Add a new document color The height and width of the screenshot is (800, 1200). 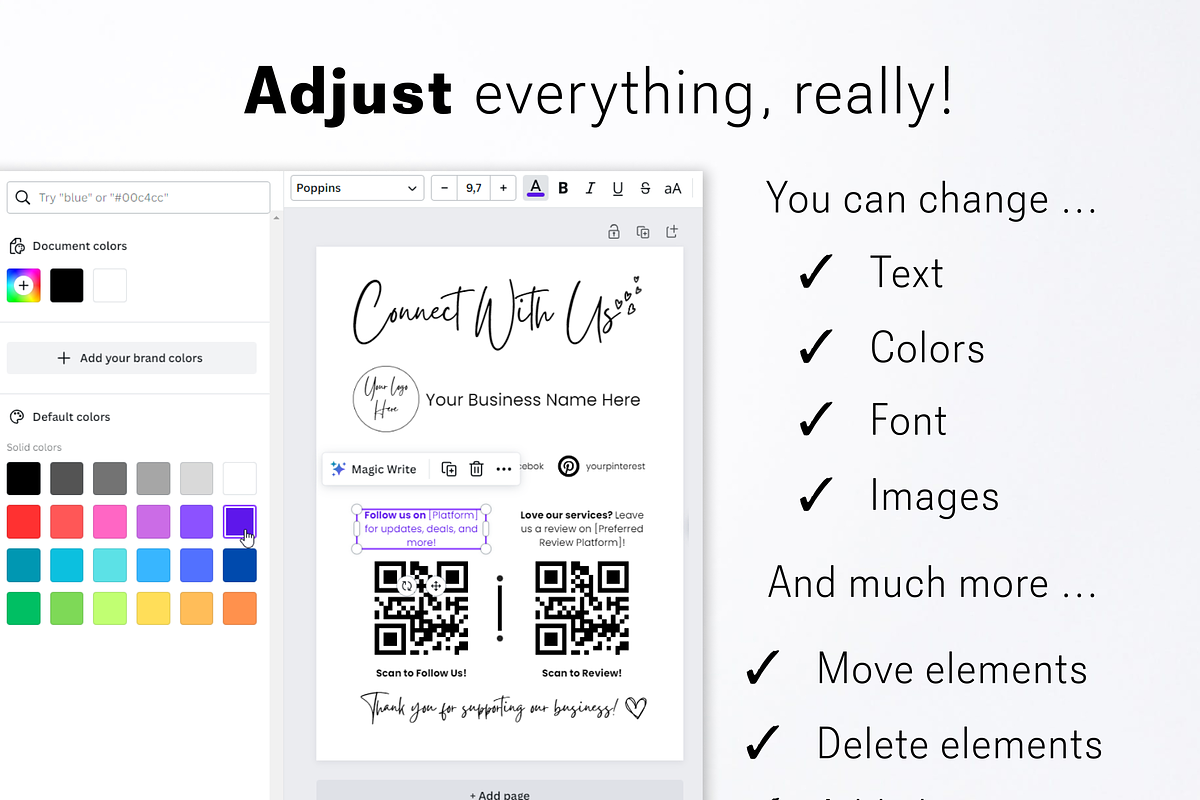pos(24,285)
